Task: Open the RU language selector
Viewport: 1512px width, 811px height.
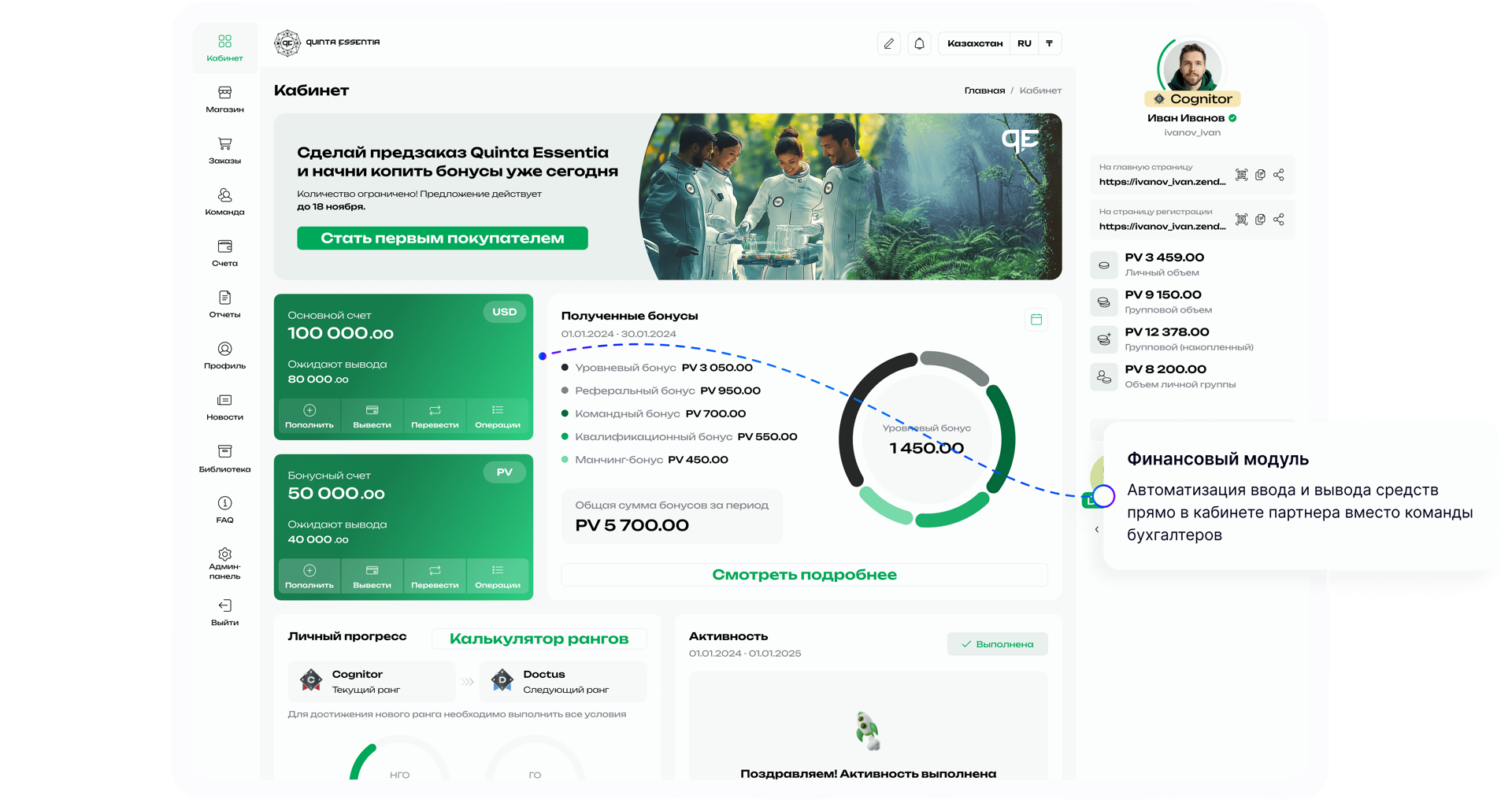Action: [x=1024, y=43]
